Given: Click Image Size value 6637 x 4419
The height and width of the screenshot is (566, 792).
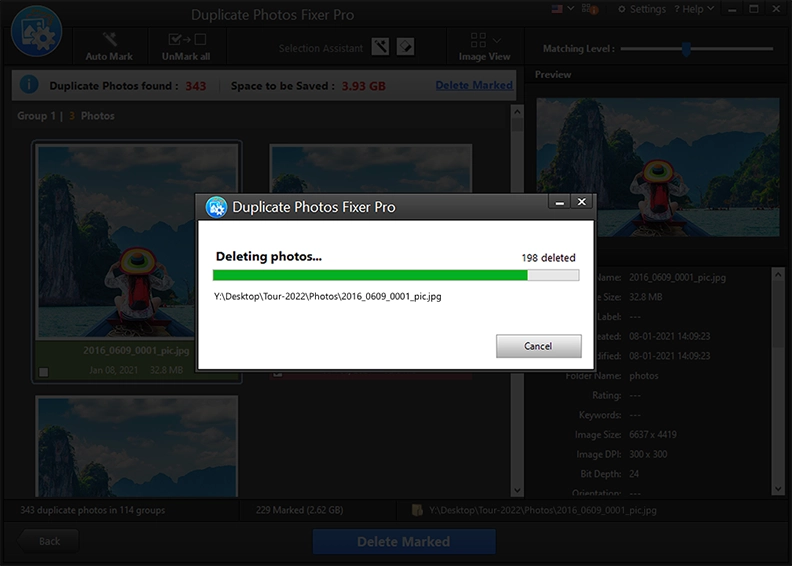Looking at the screenshot, I should tap(653, 435).
